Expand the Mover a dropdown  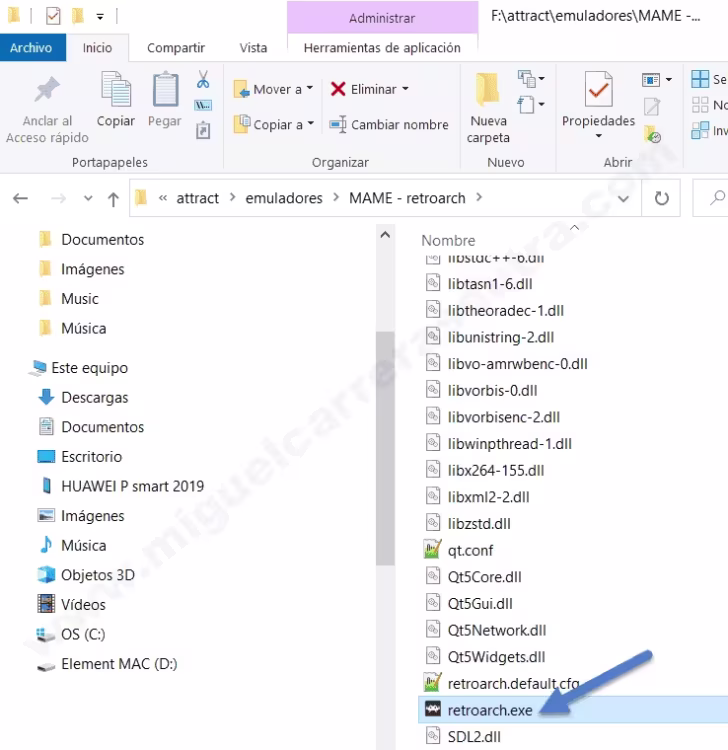pos(309,88)
